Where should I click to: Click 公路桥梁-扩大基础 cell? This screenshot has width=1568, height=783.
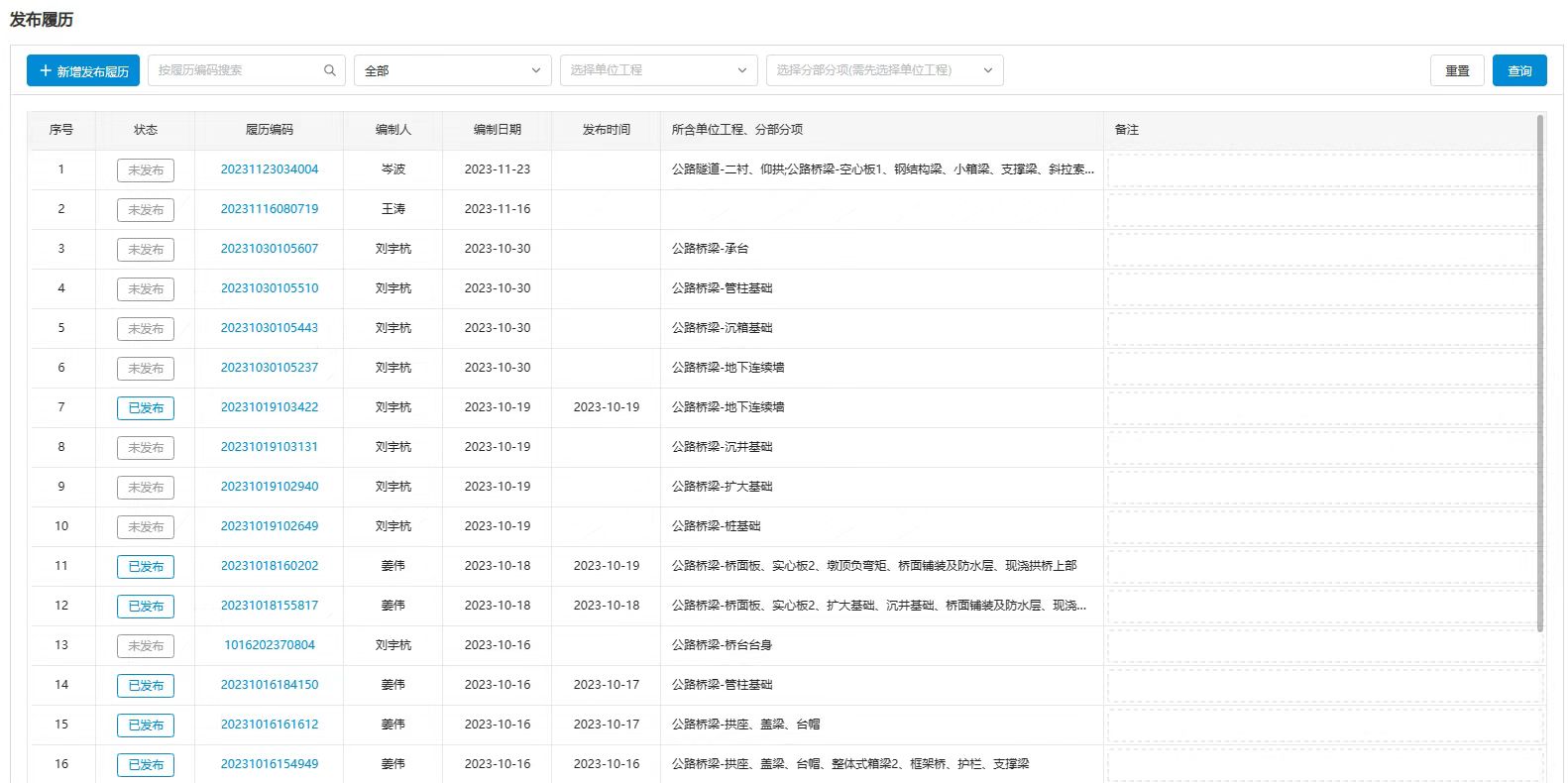pyautogui.click(x=722, y=487)
